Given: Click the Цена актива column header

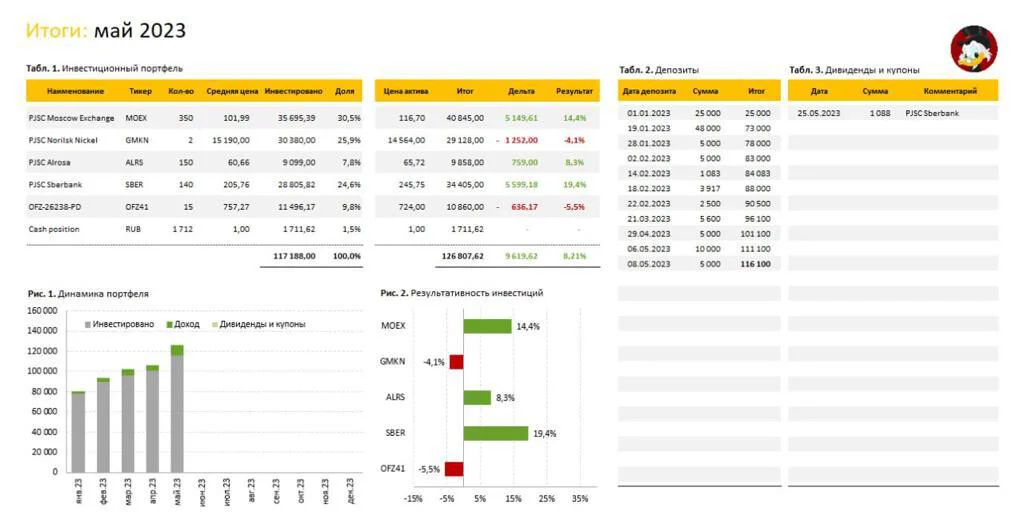Looking at the screenshot, I should click(x=406, y=91).
